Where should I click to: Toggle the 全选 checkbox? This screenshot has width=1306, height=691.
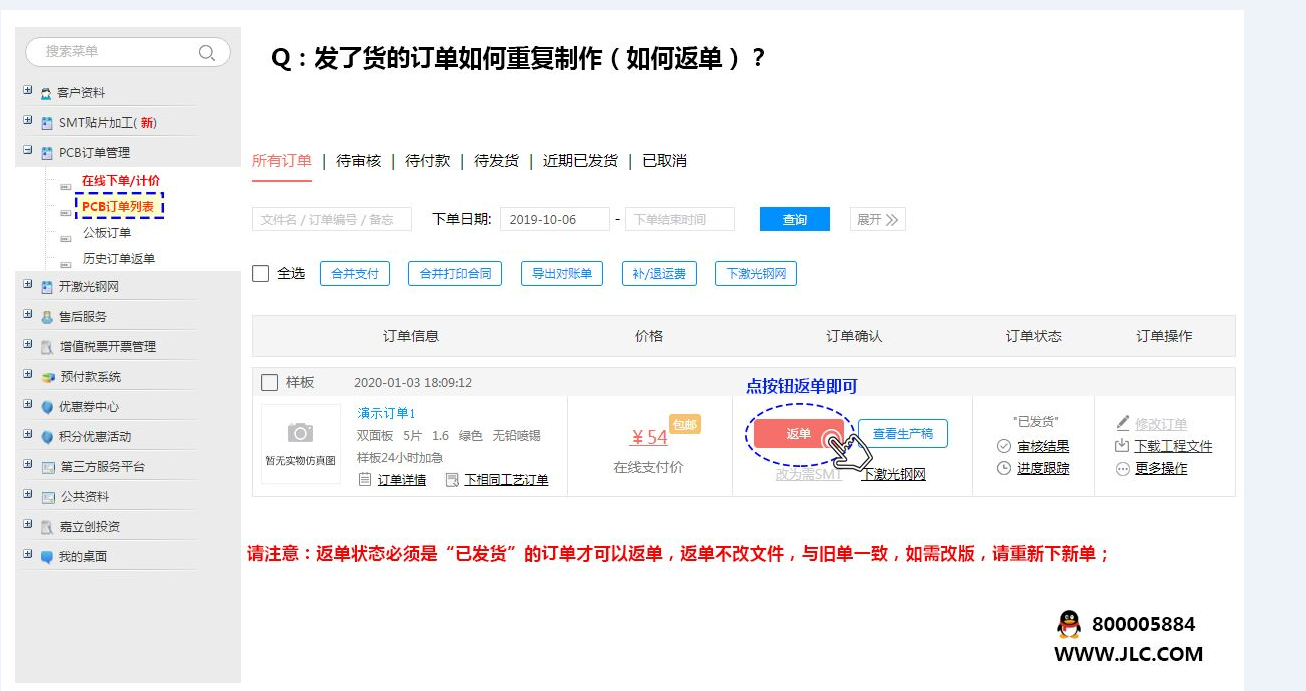tap(261, 273)
